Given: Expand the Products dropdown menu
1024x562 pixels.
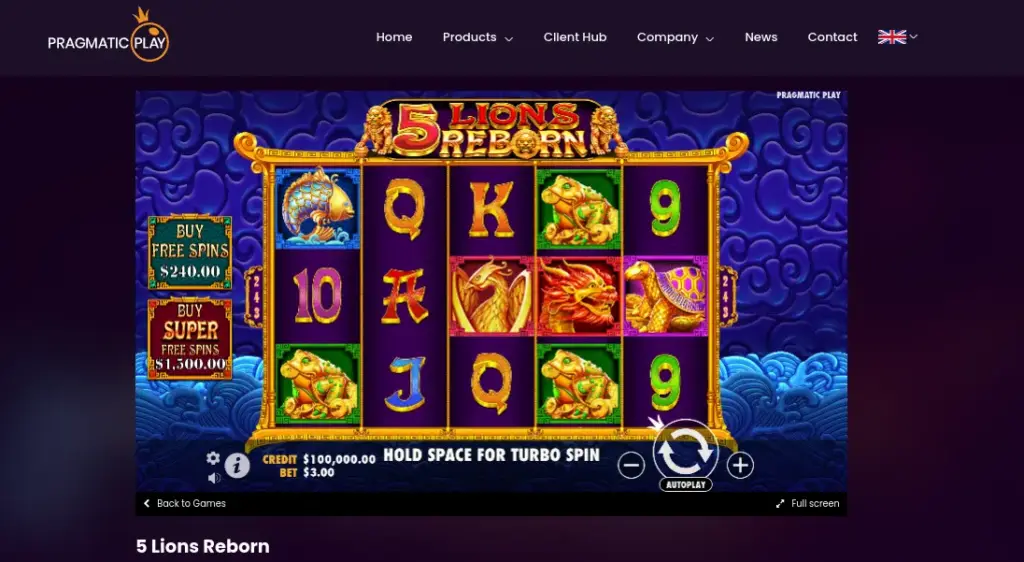Looking at the screenshot, I should pos(477,37).
